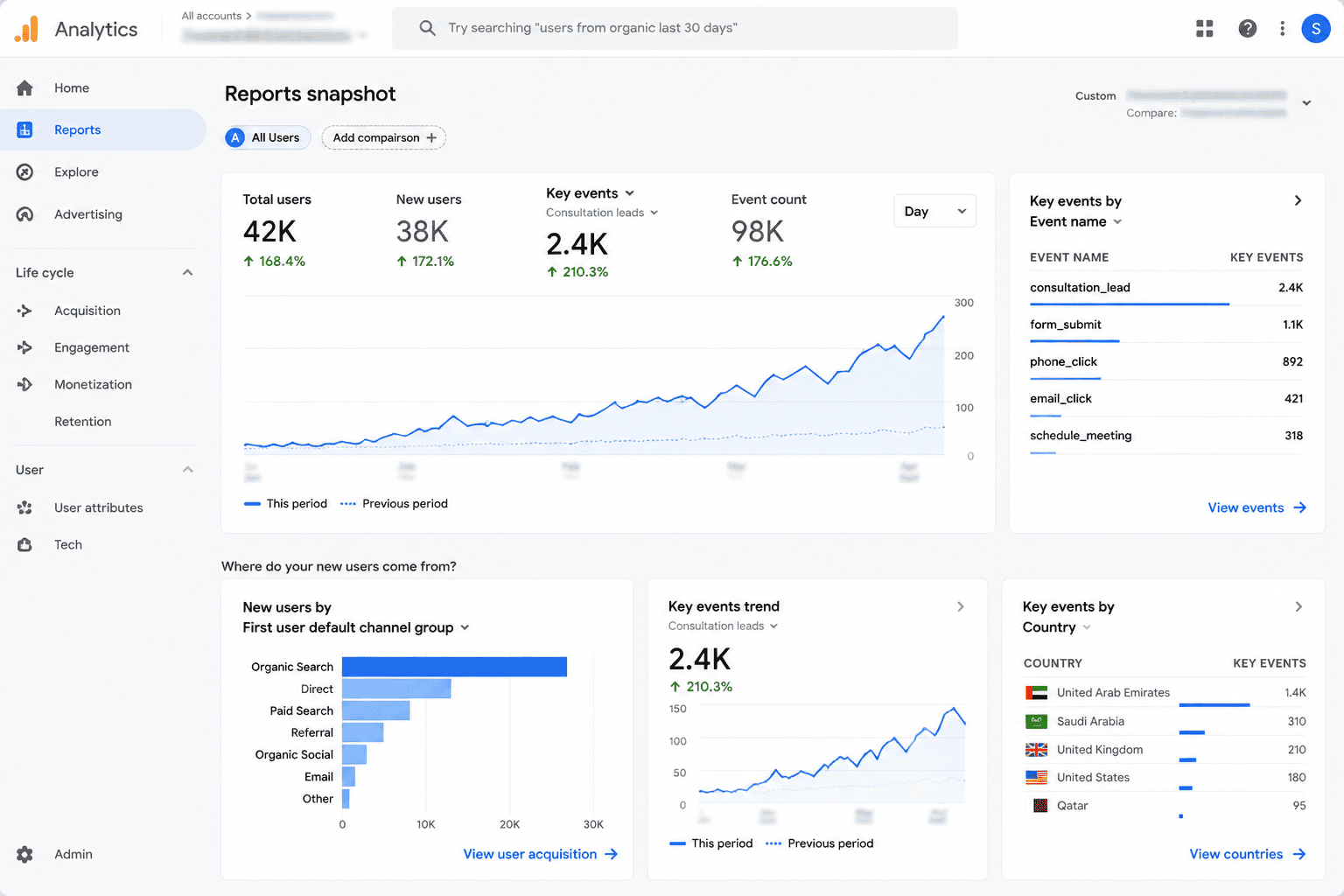Follow the View countries link
The image size is (1344, 896).
[x=1248, y=854]
